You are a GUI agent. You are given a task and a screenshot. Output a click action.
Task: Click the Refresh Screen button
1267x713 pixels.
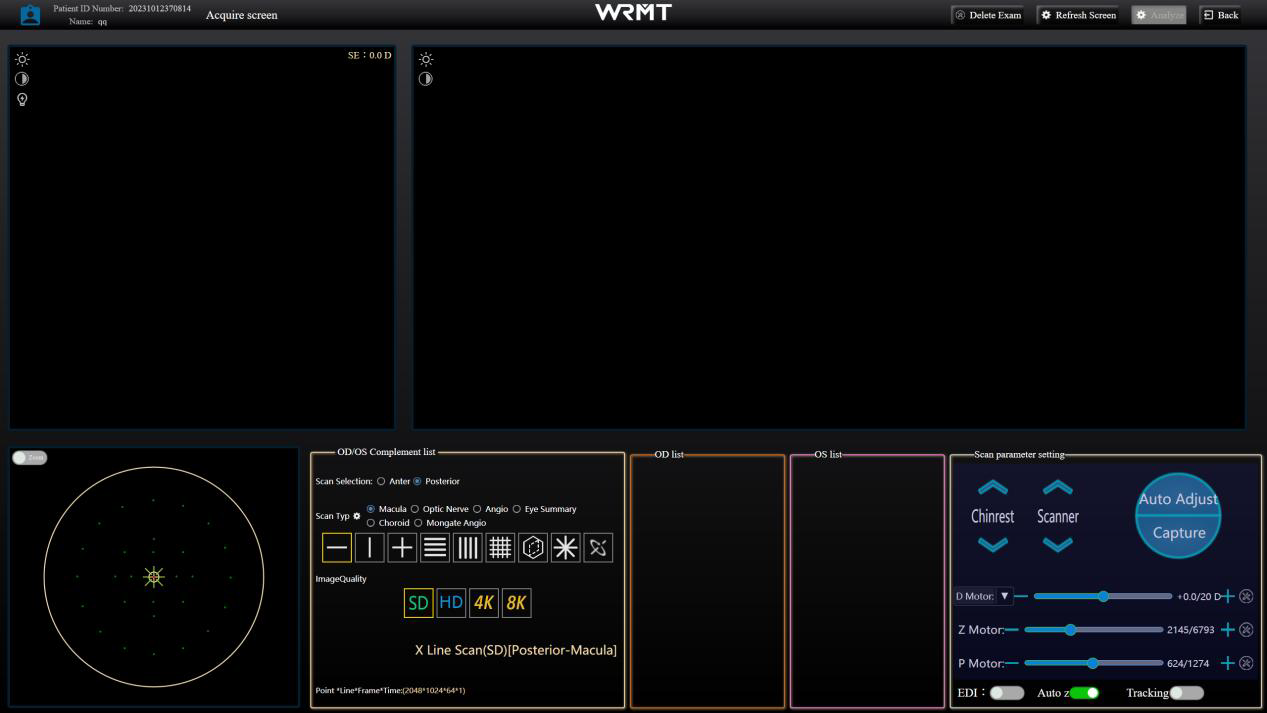coord(1078,15)
